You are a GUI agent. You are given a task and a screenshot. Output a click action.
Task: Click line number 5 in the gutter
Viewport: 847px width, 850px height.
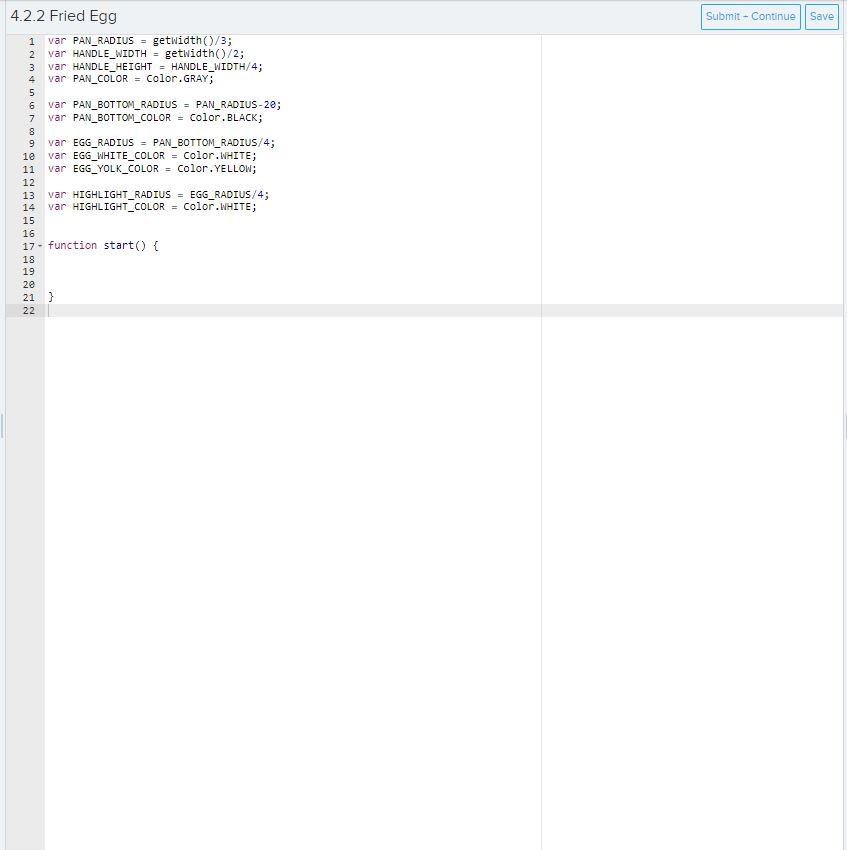(31, 93)
